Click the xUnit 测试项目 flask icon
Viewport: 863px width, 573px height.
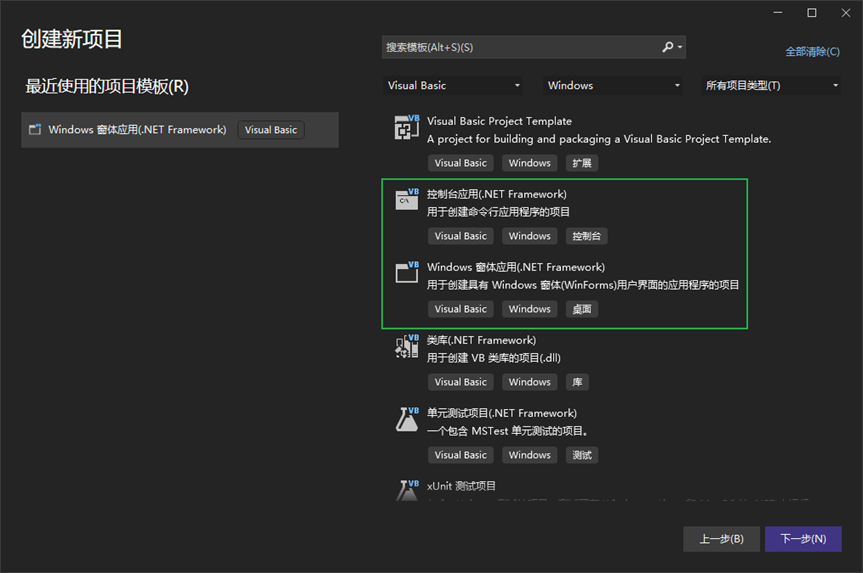407,490
